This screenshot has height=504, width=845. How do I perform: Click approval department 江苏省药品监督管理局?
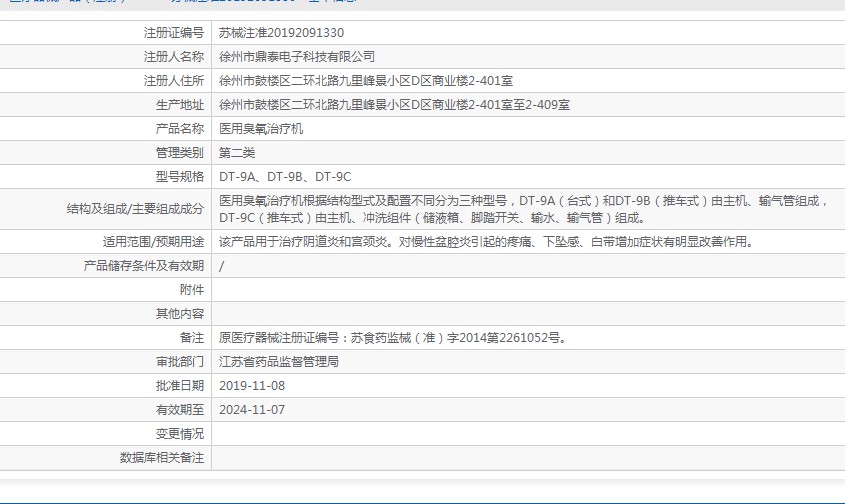(x=279, y=362)
